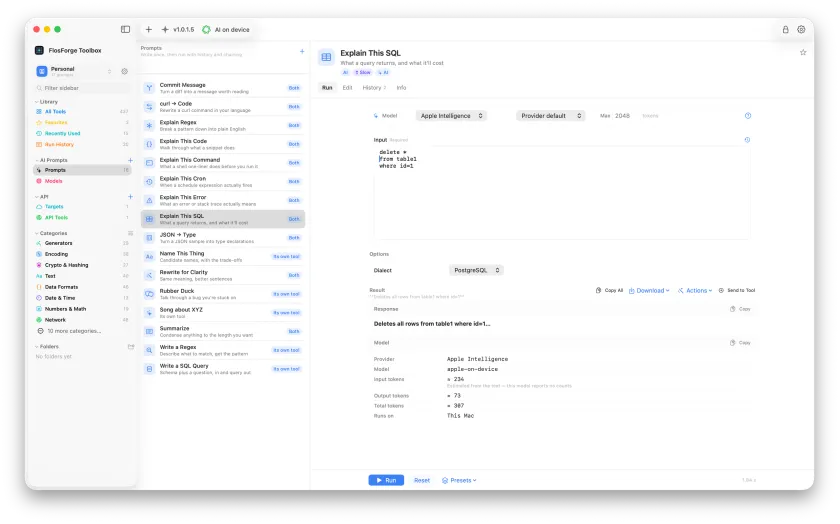This screenshot has height=524, width=840.
Task: Copy the Model section details
Action: 740,343
